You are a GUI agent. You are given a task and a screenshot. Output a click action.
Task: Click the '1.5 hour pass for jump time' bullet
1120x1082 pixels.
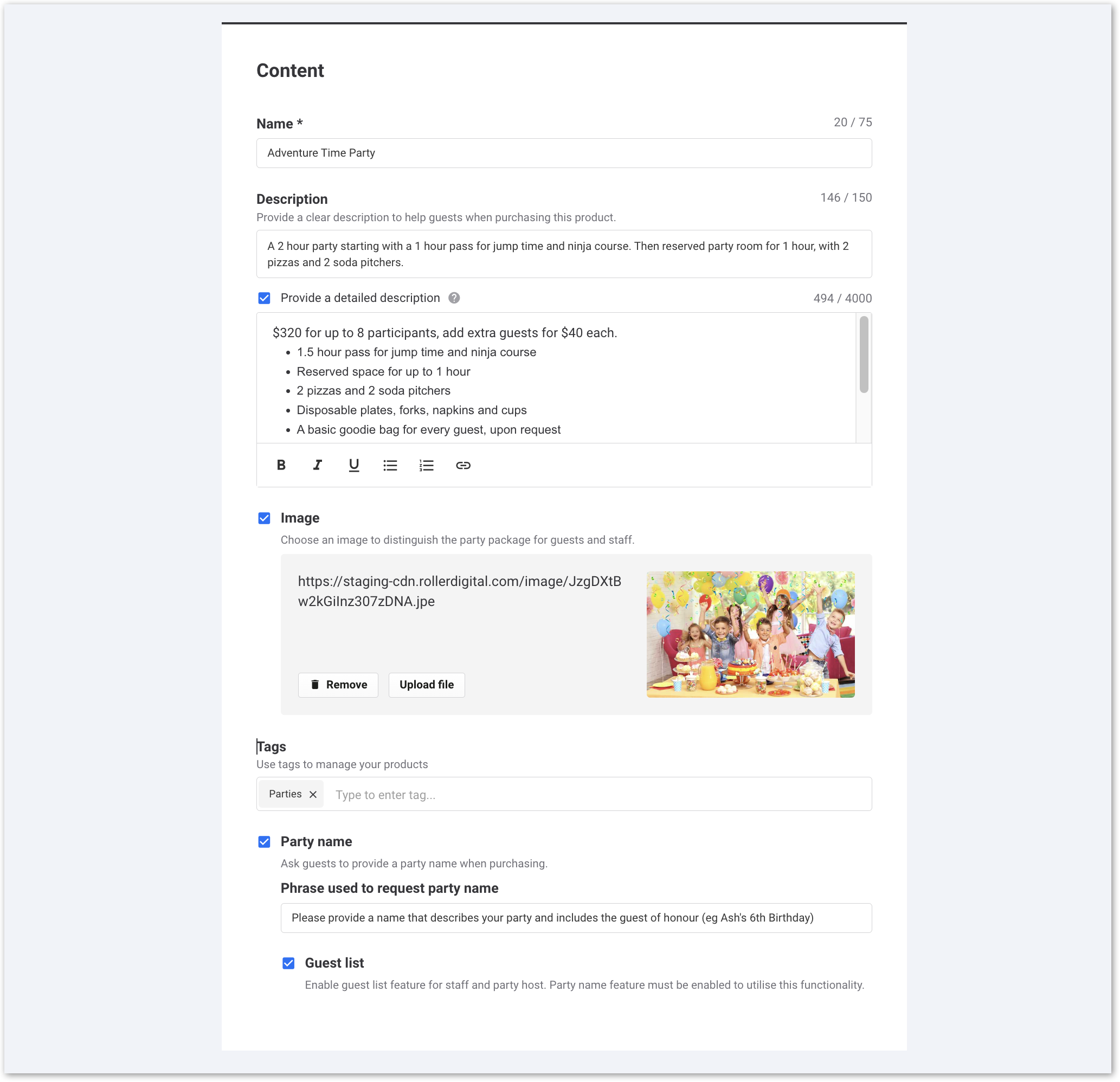(416, 352)
